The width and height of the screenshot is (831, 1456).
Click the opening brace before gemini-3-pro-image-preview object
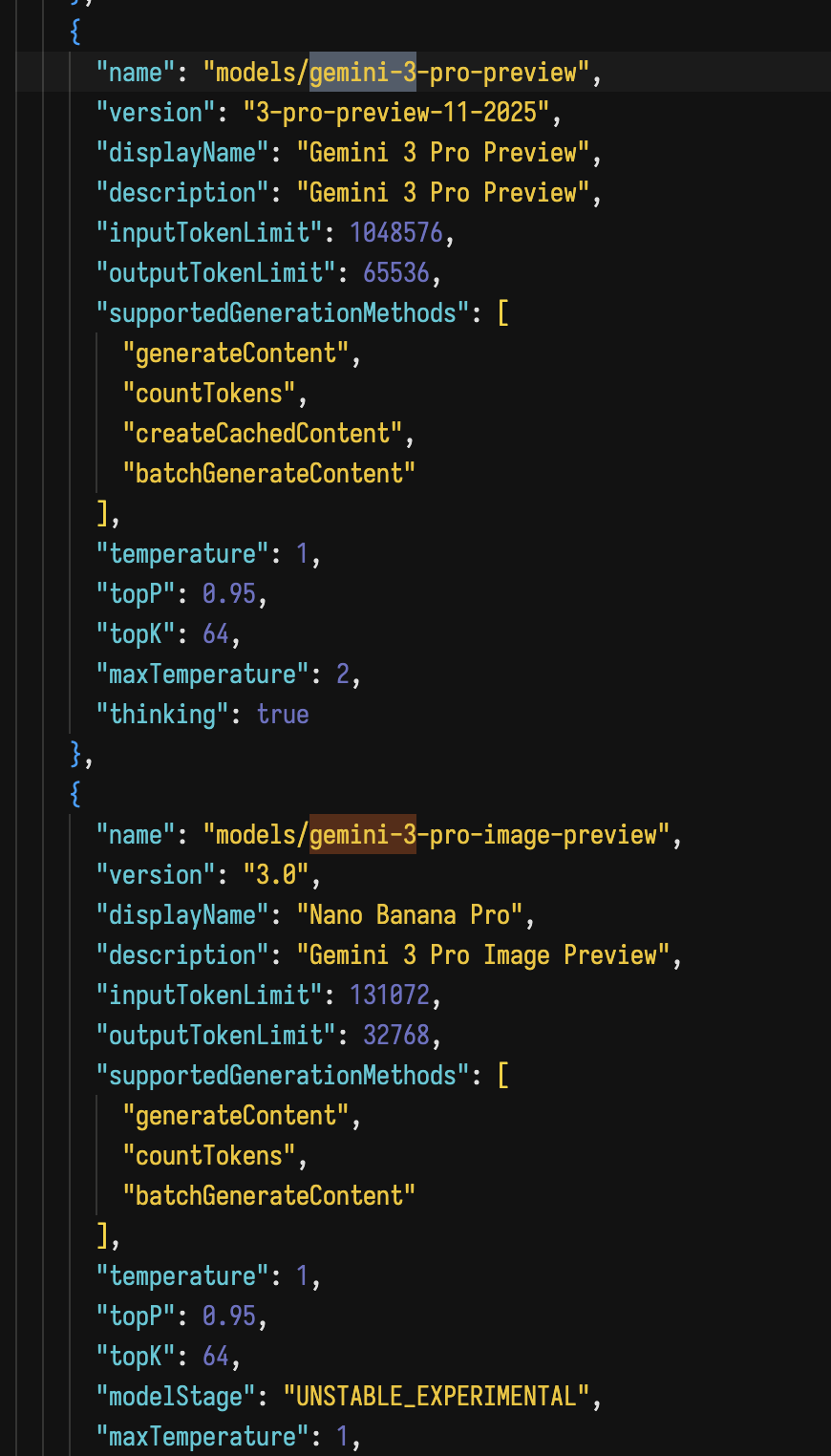(x=75, y=795)
